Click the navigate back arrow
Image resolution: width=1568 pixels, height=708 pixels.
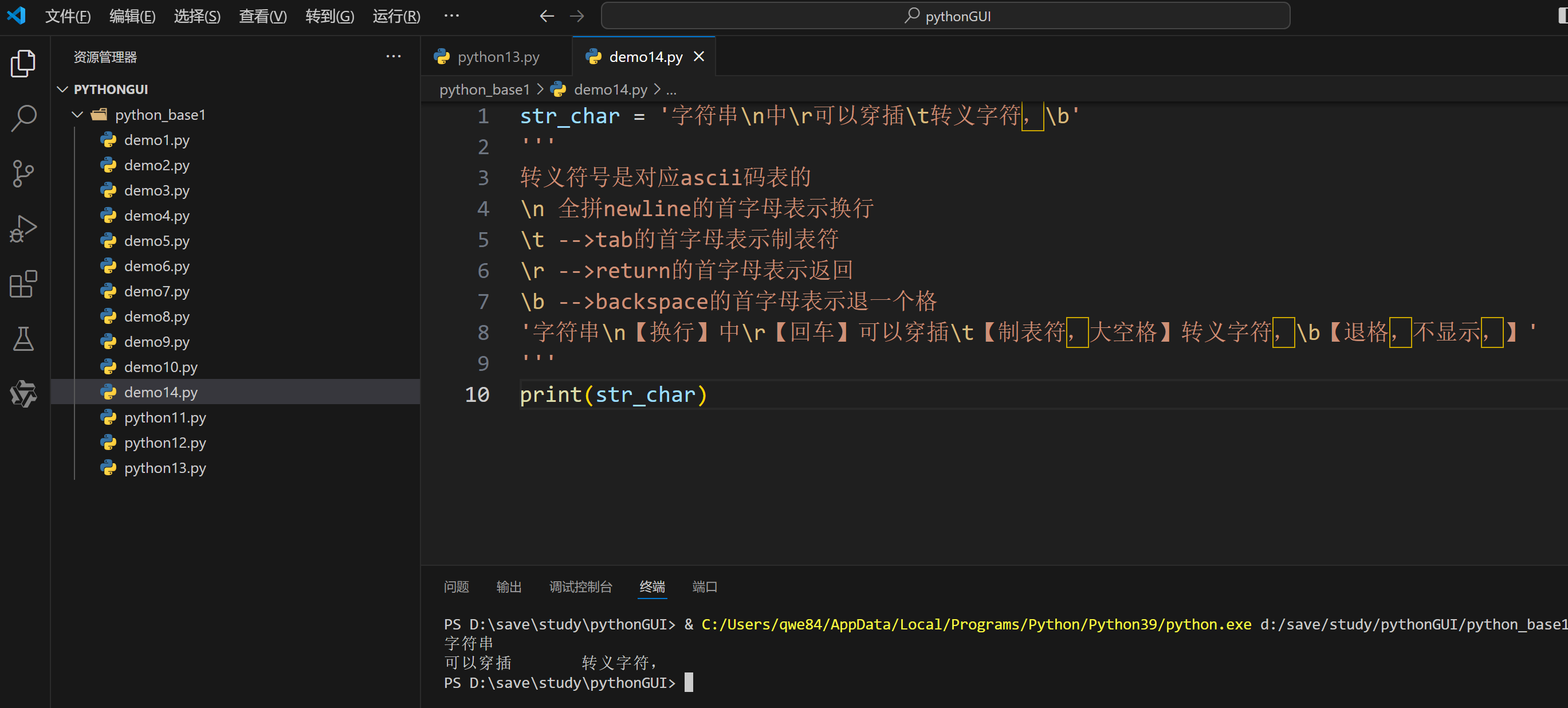547,17
